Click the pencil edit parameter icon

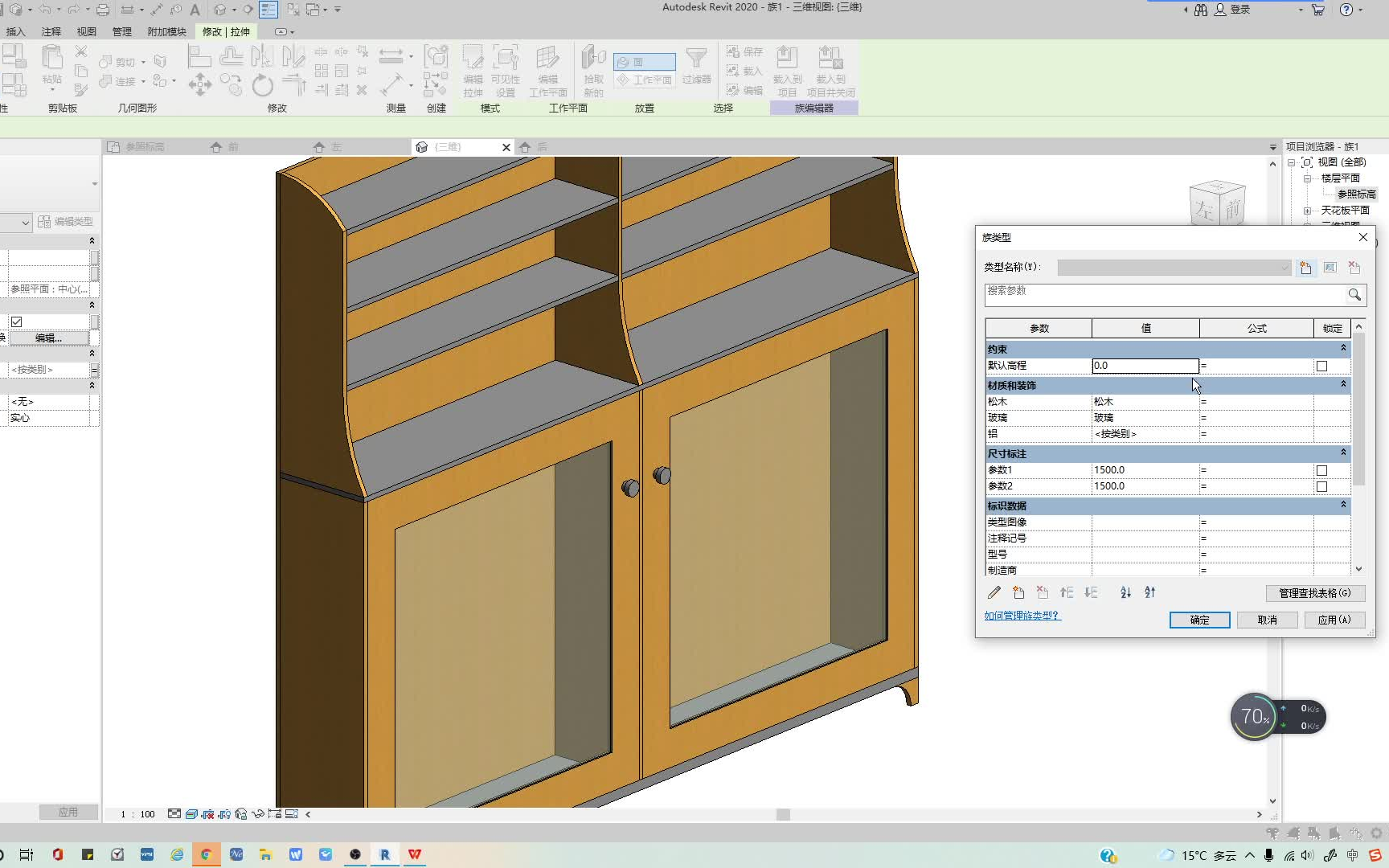994,592
